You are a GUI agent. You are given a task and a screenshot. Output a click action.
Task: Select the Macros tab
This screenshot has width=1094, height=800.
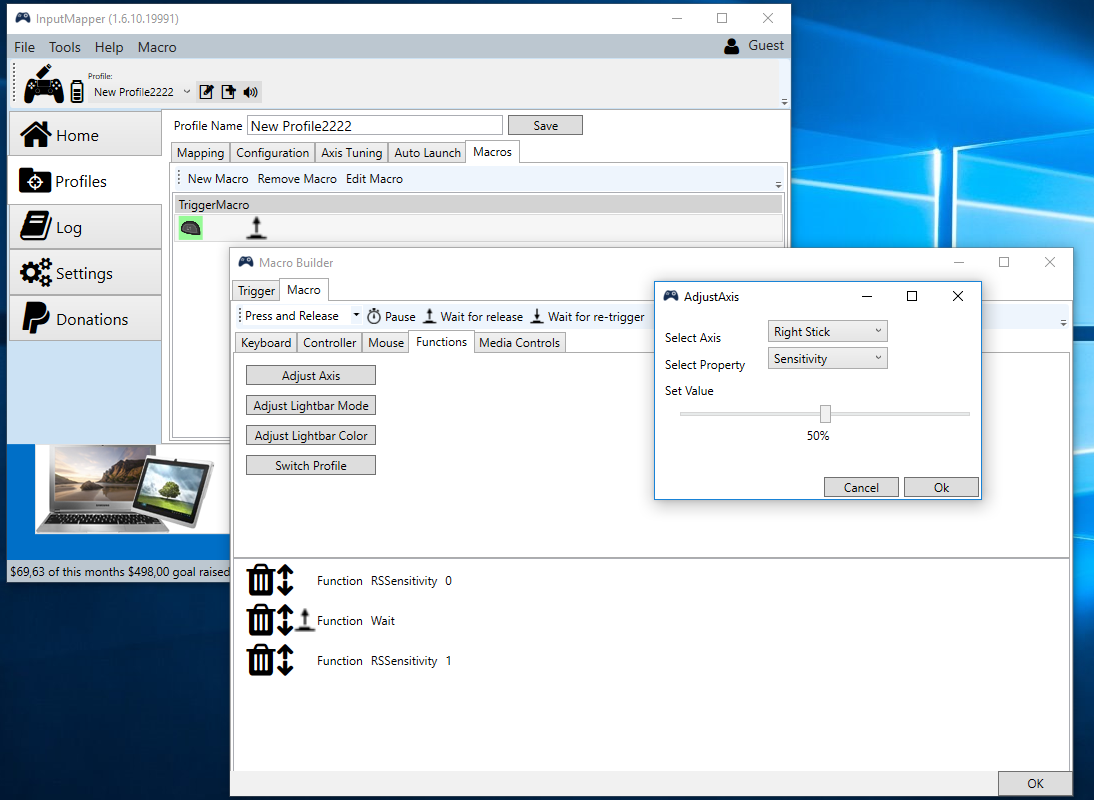point(493,152)
